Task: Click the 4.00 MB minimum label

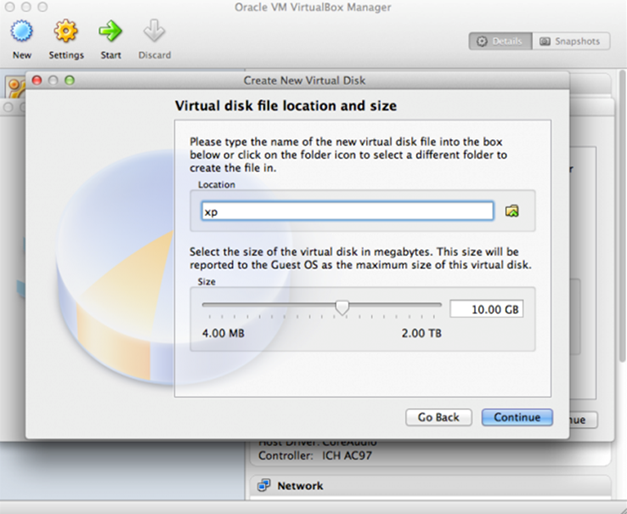Action: point(223,333)
